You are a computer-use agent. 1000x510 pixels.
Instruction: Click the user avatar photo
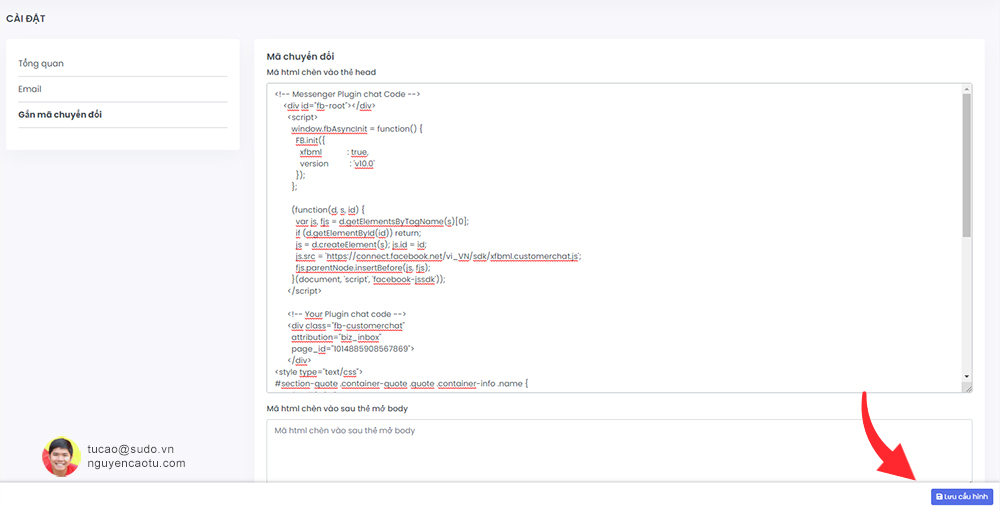[61, 456]
